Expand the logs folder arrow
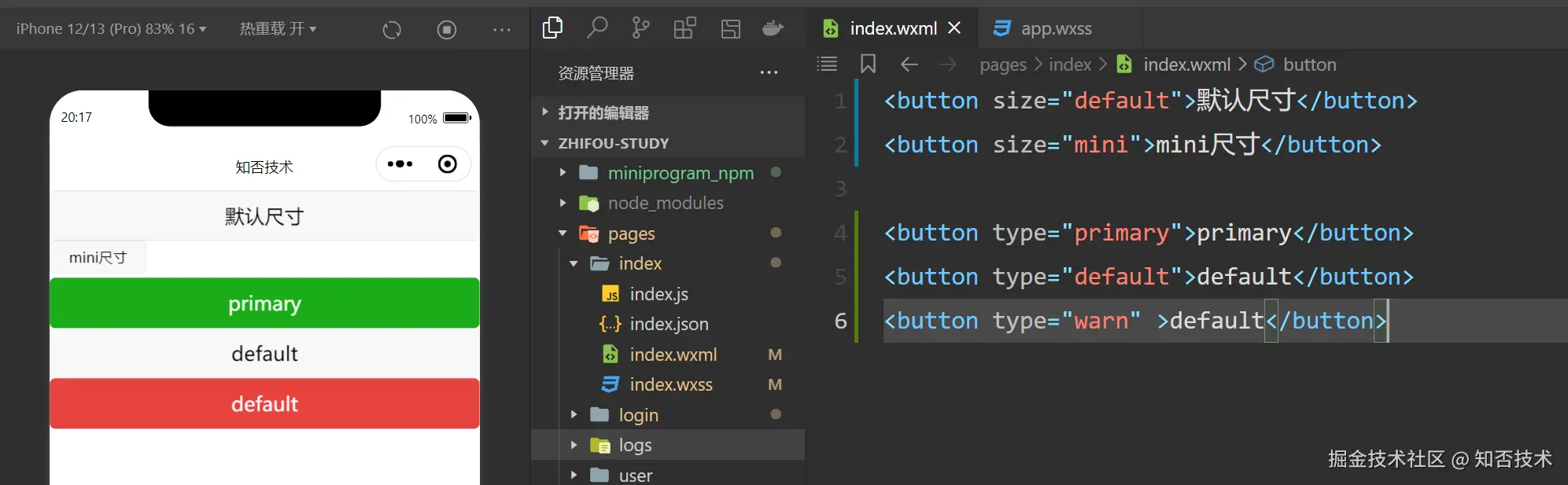Screen dimensions: 1568x485 pyautogui.click(x=574, y=445)
